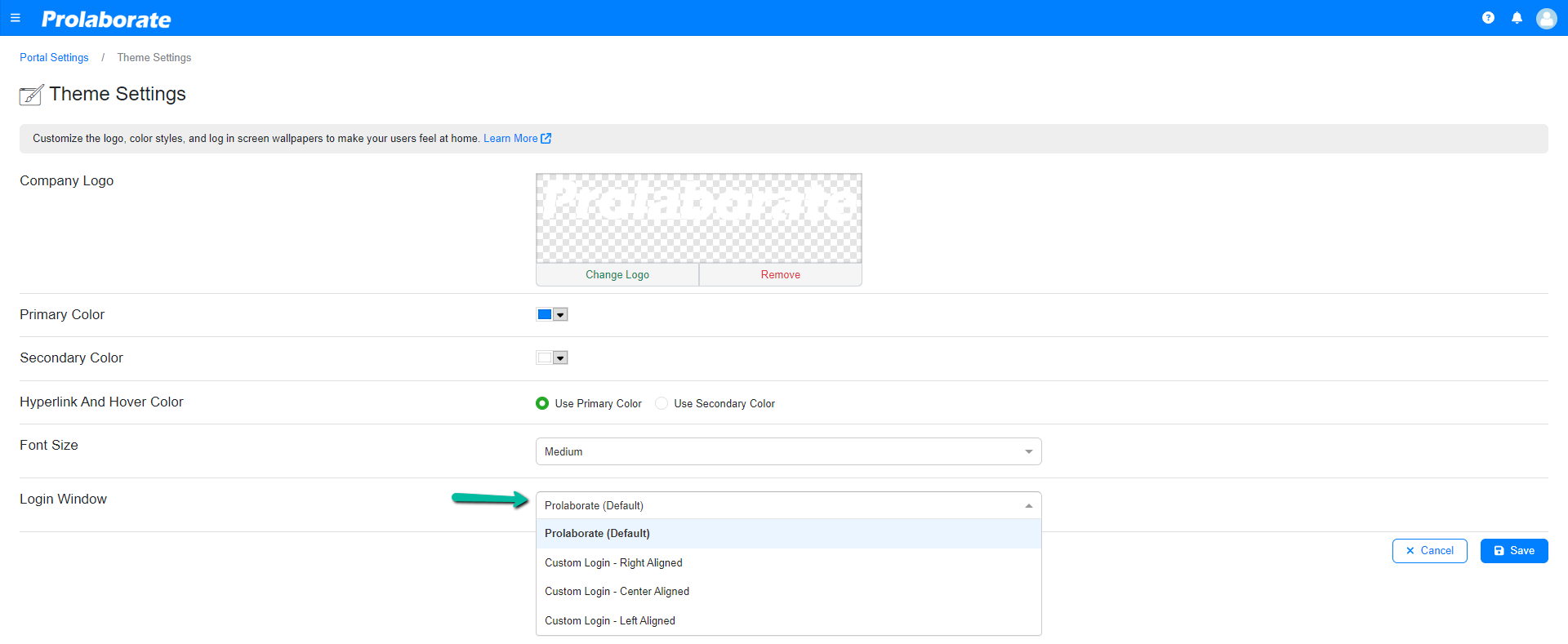Open the notifications bell

point(1517,18)
